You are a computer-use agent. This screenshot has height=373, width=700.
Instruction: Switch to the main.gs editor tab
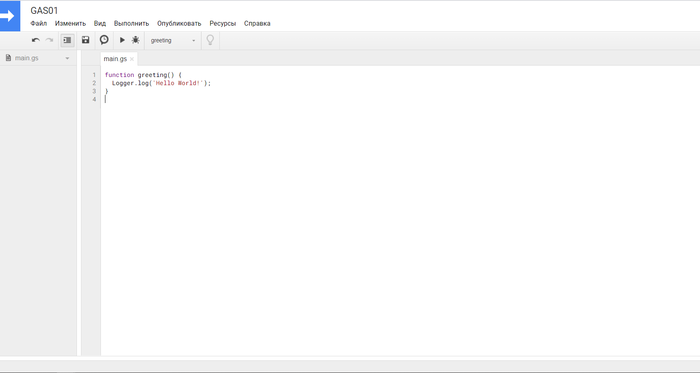pos(115,59)
